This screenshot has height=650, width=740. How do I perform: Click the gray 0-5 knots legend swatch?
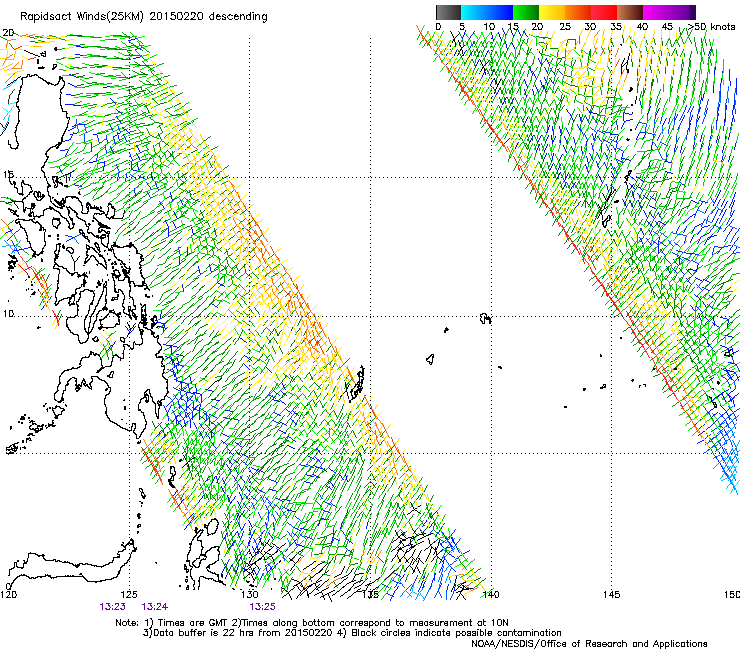click(448, 12)
